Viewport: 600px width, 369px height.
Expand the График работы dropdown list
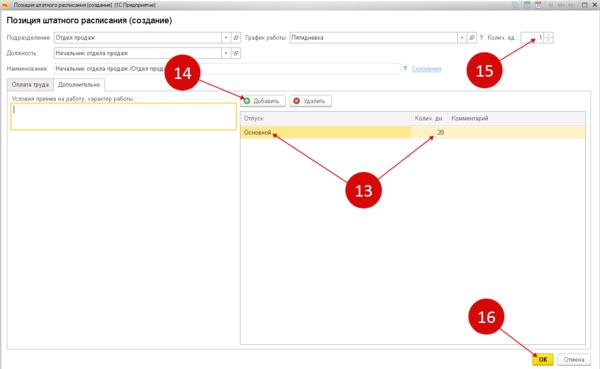click(x=462, y=38)
